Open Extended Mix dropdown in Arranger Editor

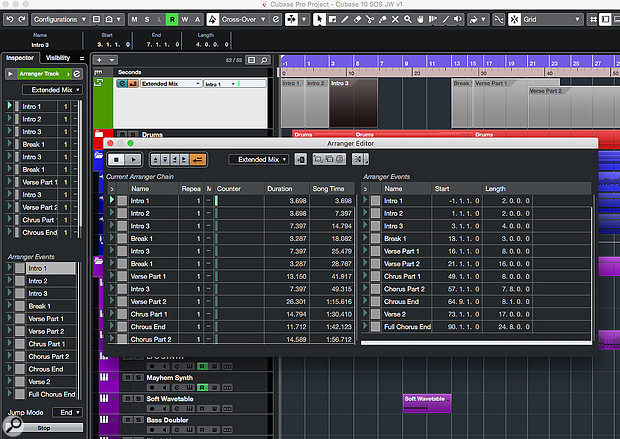click(x=258, y=159)
